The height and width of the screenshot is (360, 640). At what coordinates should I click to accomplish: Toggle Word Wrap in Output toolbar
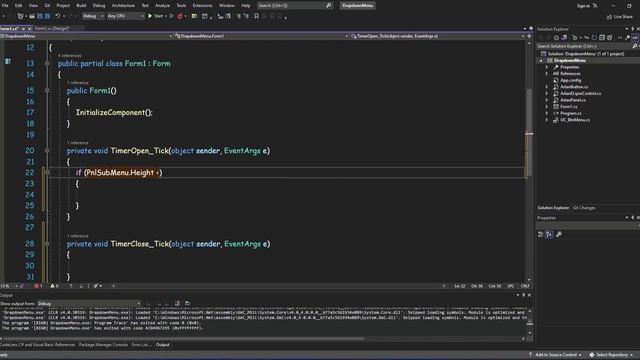point(187,304)
